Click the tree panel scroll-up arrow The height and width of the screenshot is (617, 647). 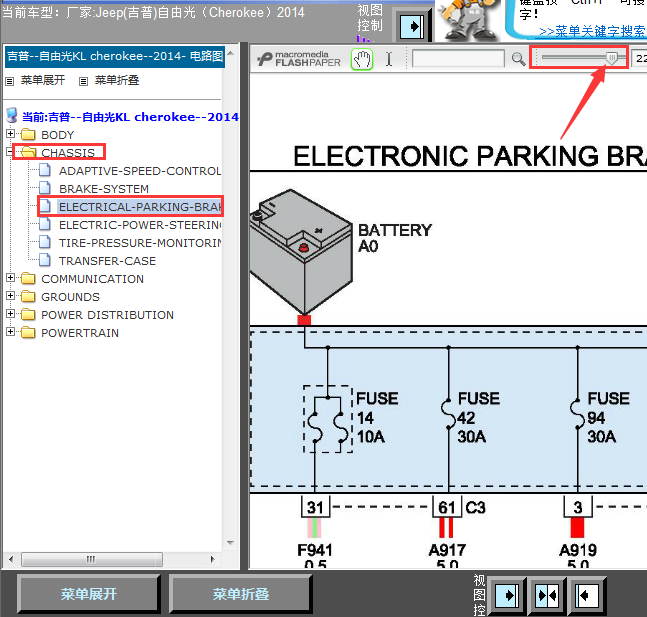coord(230,53)
